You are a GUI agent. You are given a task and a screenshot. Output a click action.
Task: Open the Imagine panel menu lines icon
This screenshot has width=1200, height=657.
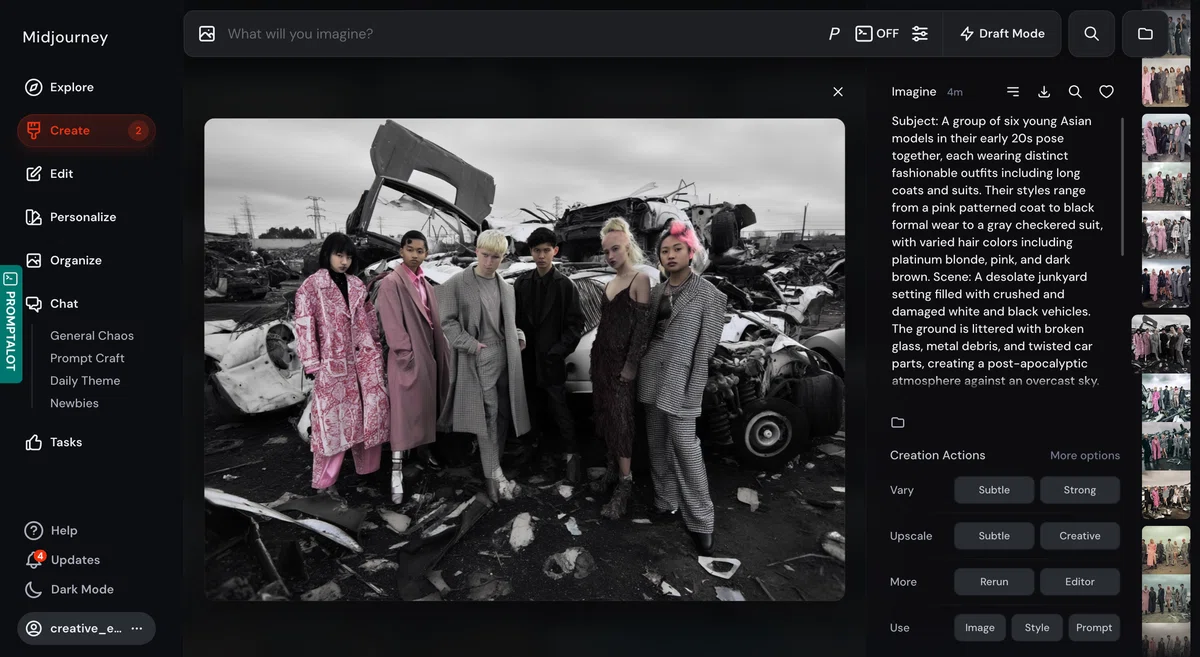(x=1013, y=92)
